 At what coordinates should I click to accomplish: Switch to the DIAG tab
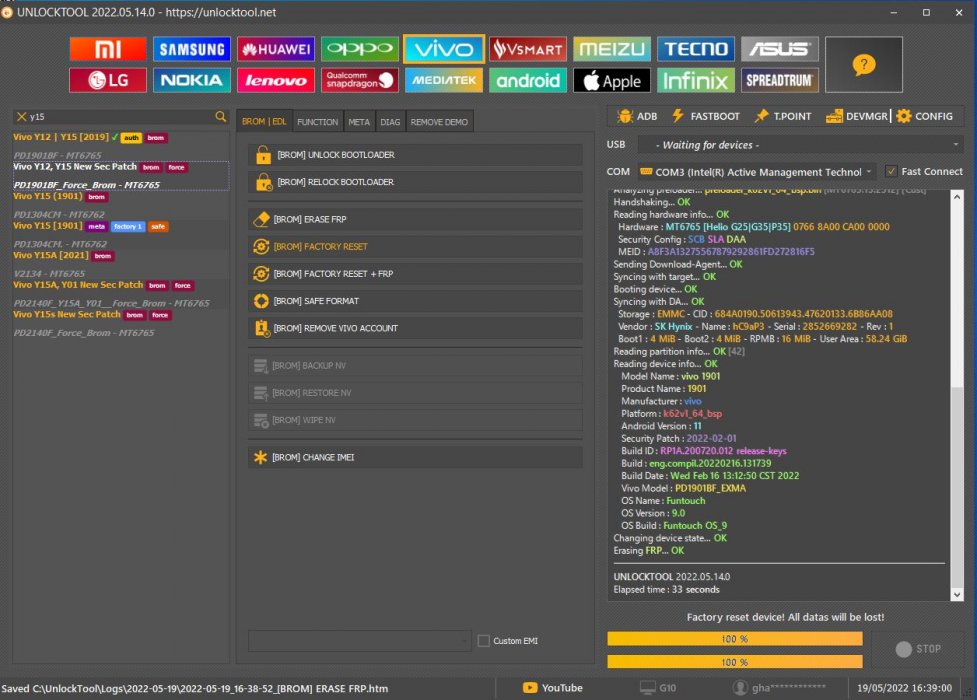[x=390, y=122]
